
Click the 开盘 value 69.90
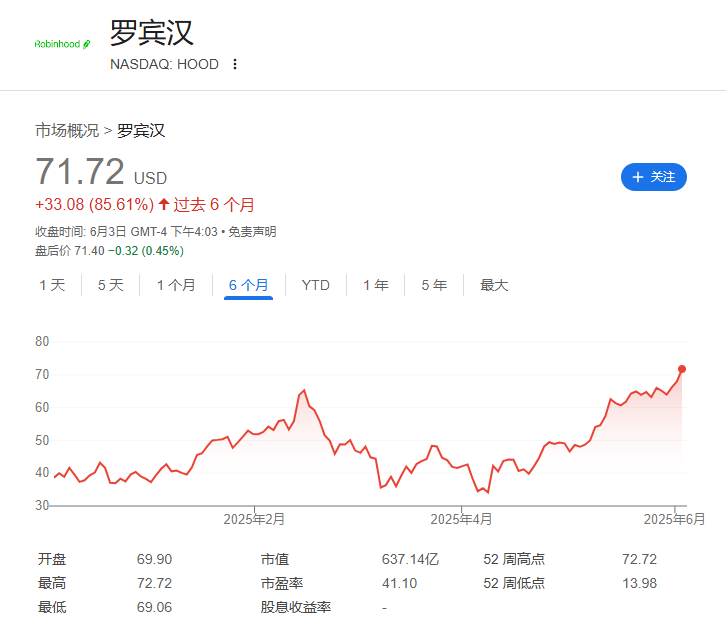(x=154, y=559)
